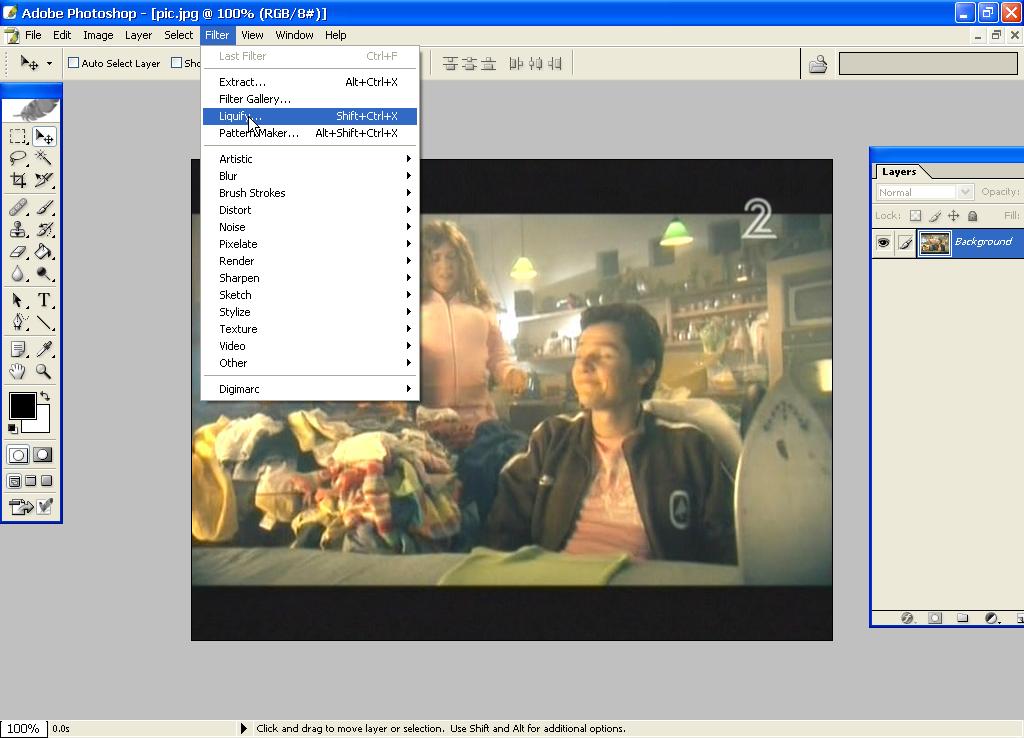
Task: Choose the Paint Bucket tool
Action: coord(44,252)
